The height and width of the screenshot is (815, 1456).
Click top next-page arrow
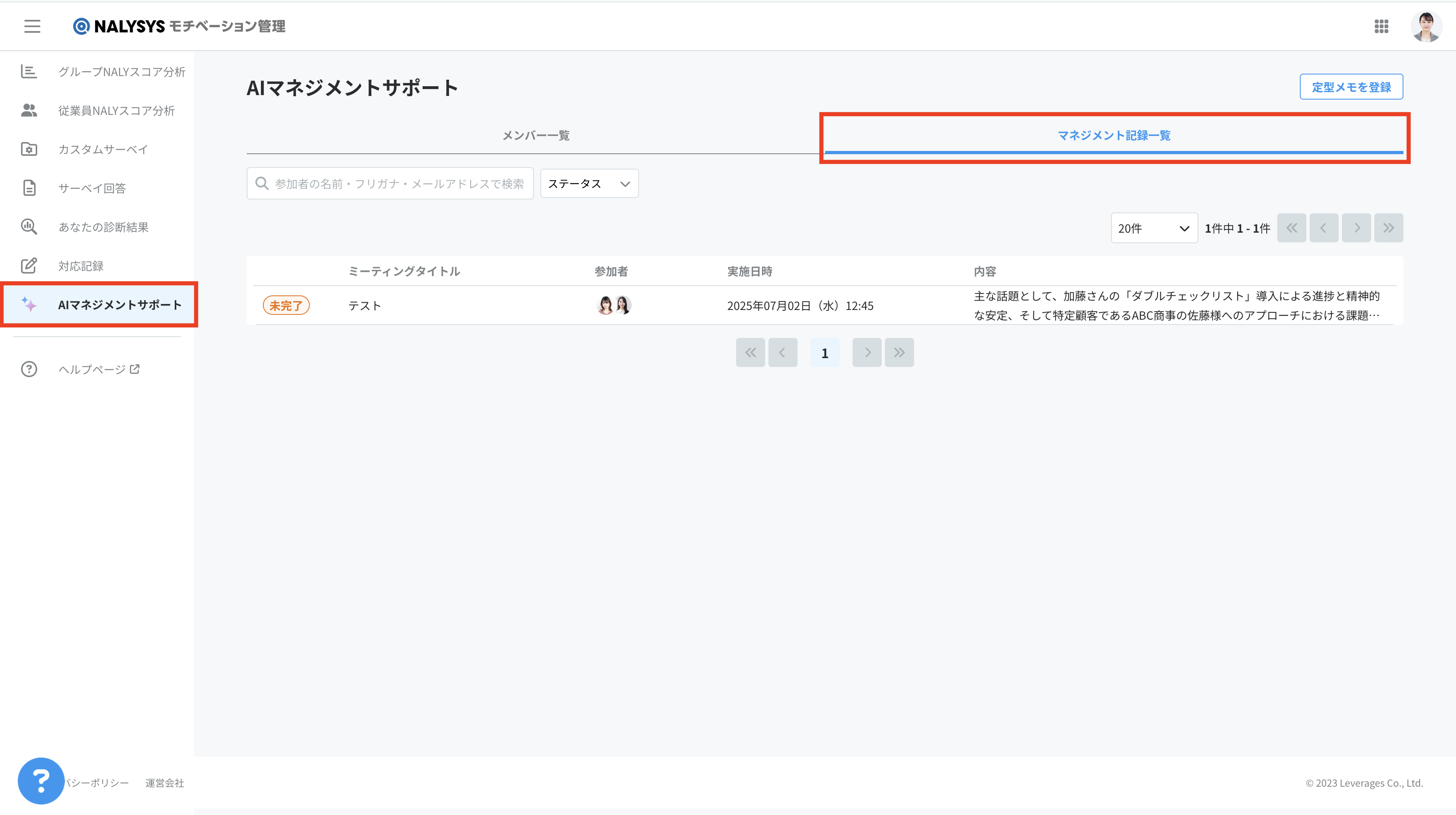coord(1357,228)
